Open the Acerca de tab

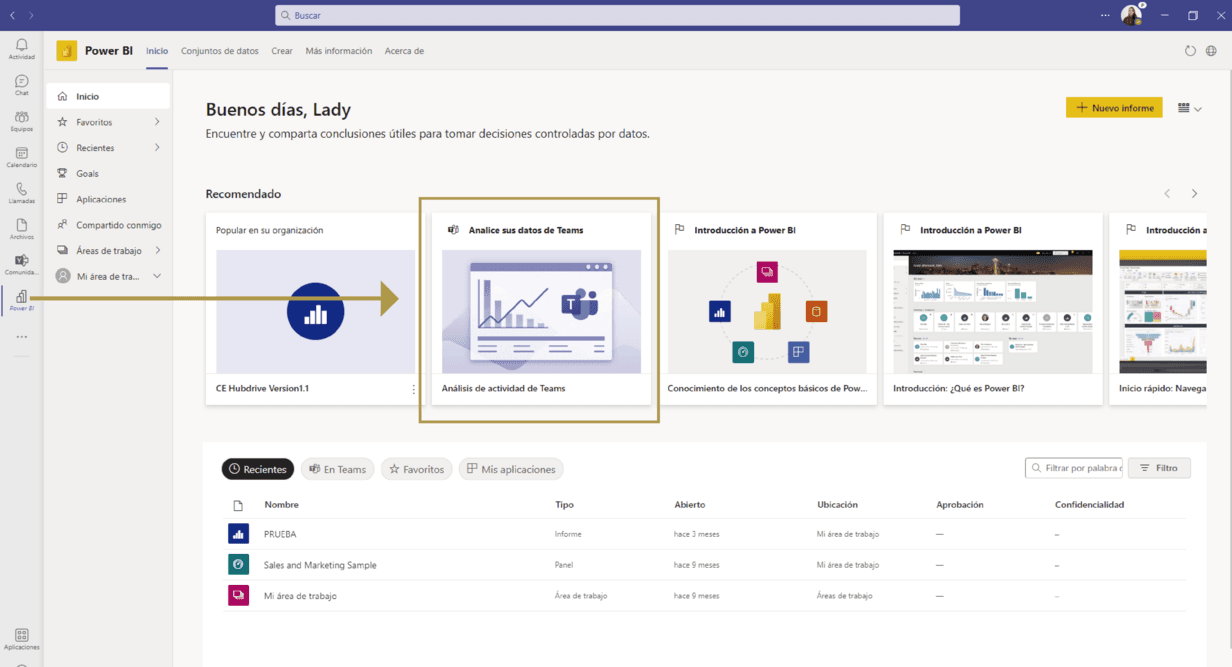point(404,51)
